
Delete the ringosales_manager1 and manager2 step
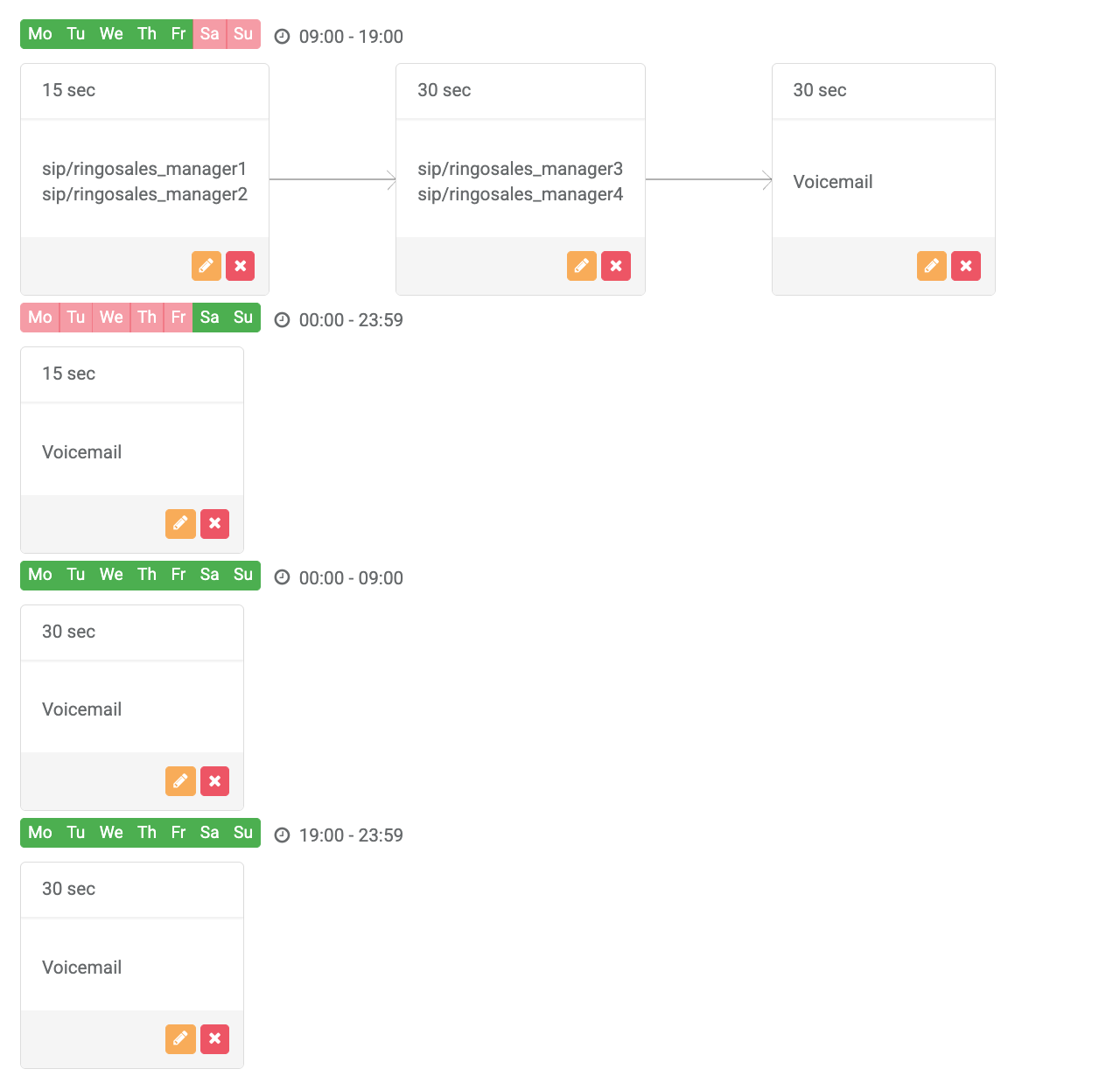tap(241, 266)
